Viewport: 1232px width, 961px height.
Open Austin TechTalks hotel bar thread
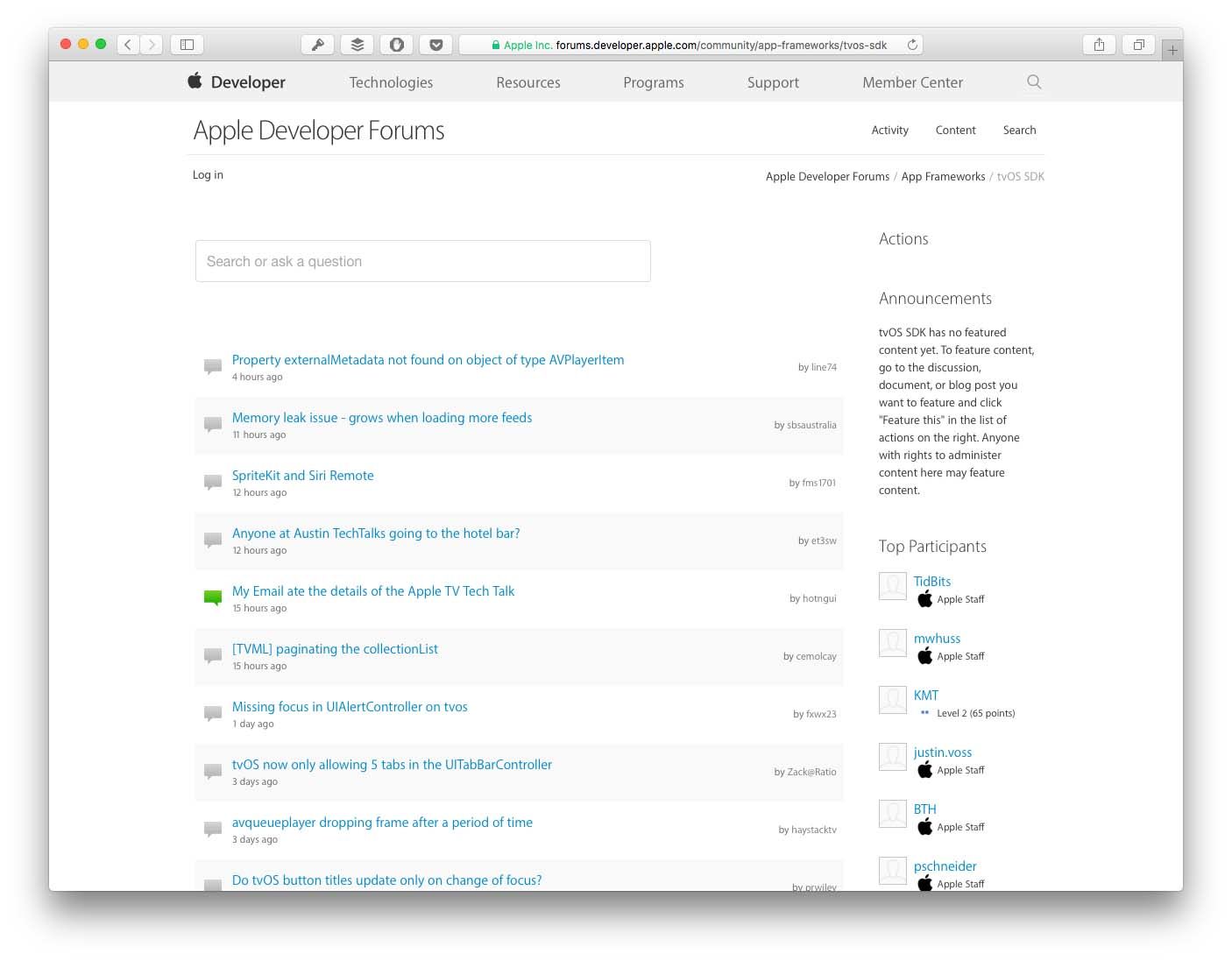tap(376, 533)
